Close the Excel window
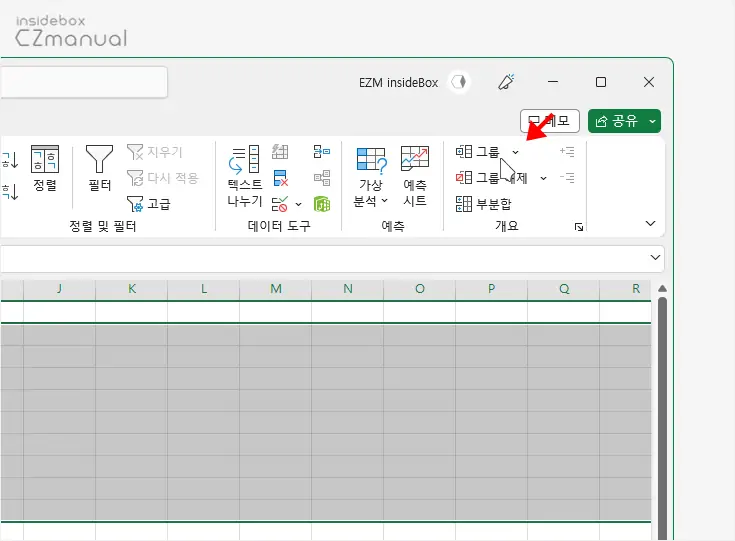The image size is (735, 541). [x=649, y=82]
